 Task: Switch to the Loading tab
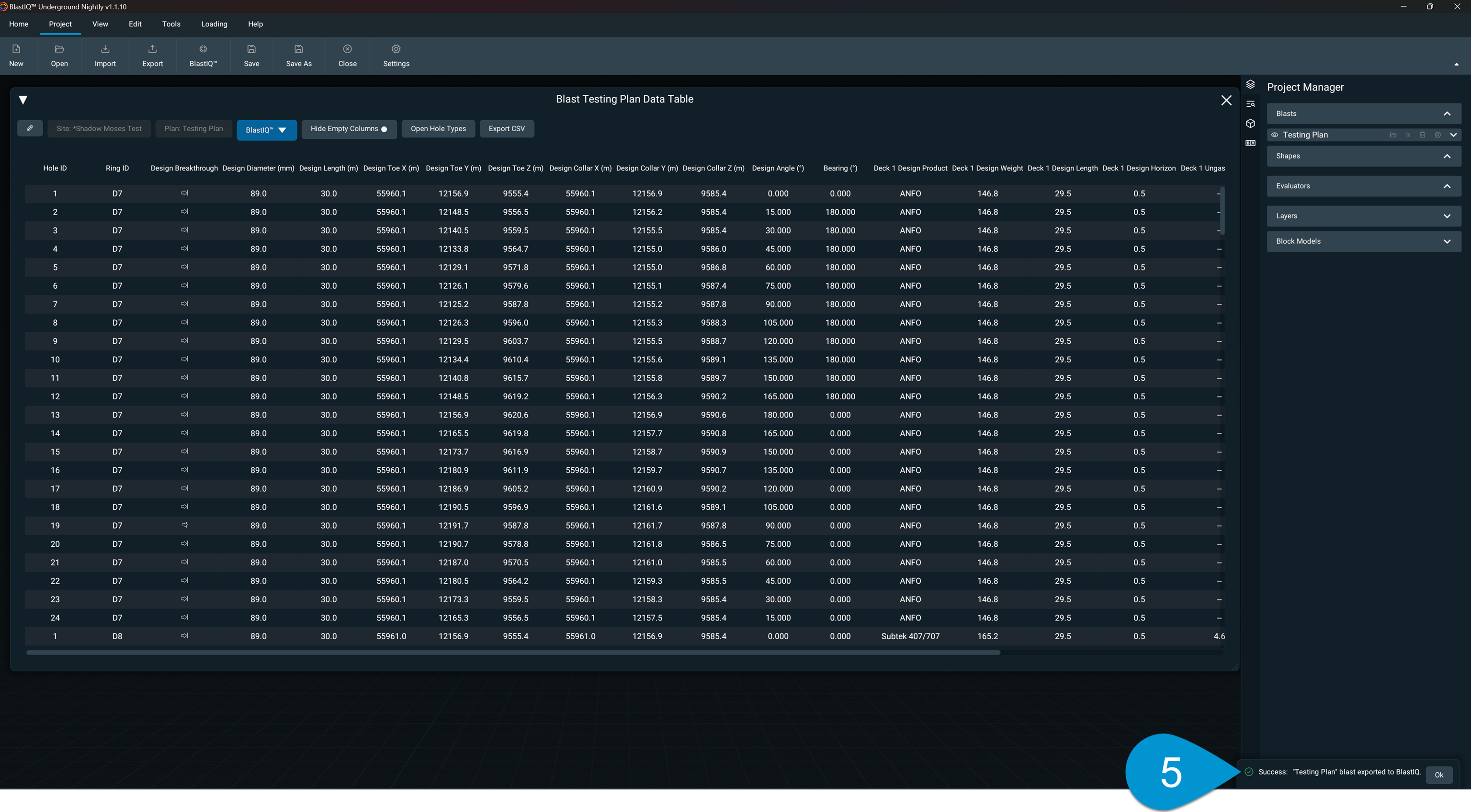[214, 24]
